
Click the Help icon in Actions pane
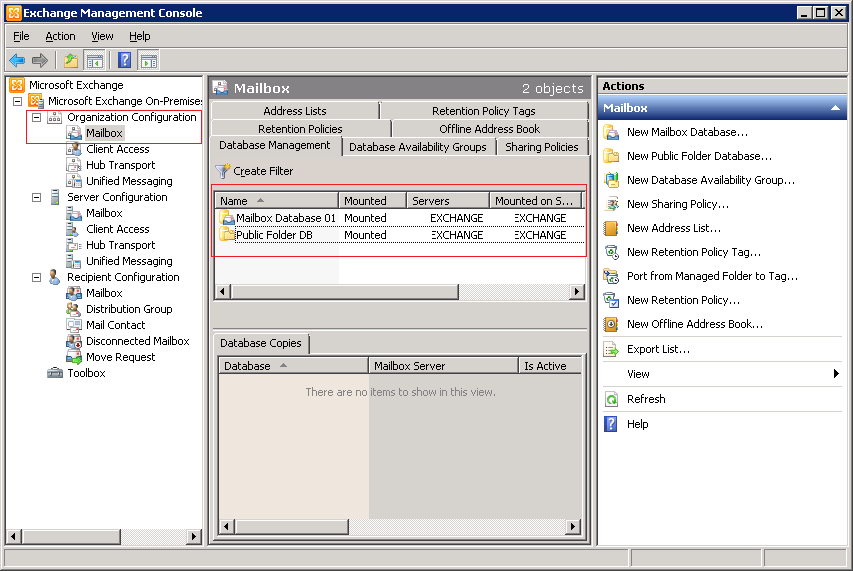pyautogui.click(x=611, y=424)
